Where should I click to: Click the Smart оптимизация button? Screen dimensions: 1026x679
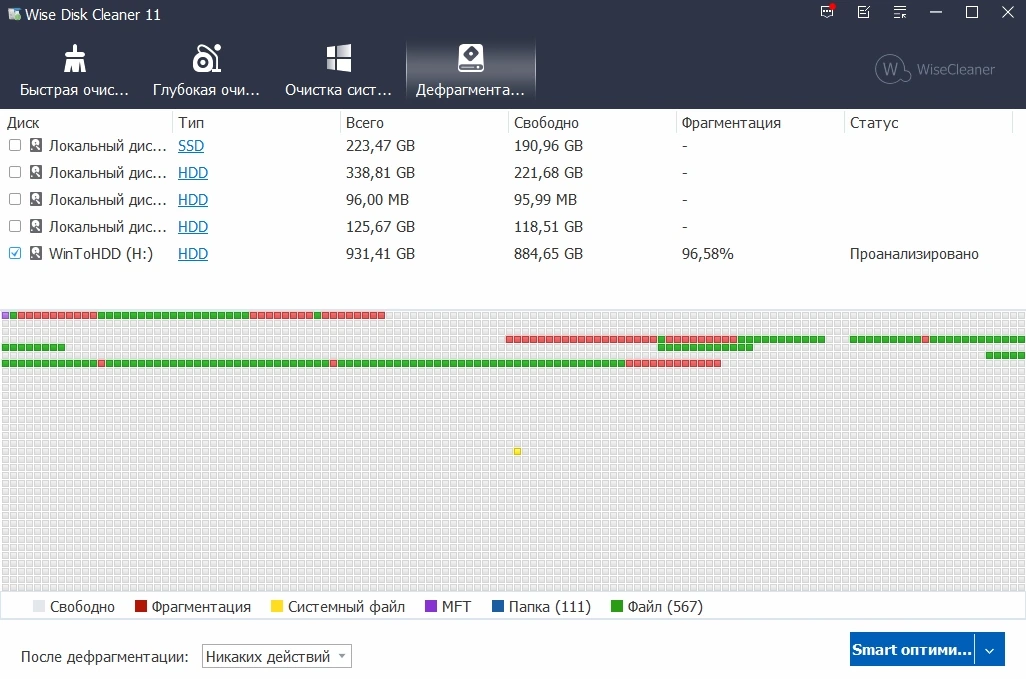pos(911,650)
